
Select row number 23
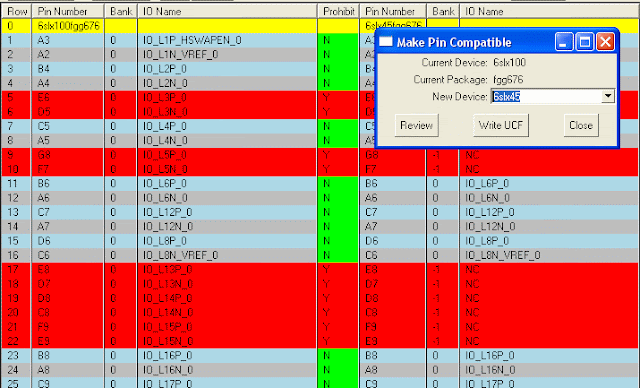(17, 356)
